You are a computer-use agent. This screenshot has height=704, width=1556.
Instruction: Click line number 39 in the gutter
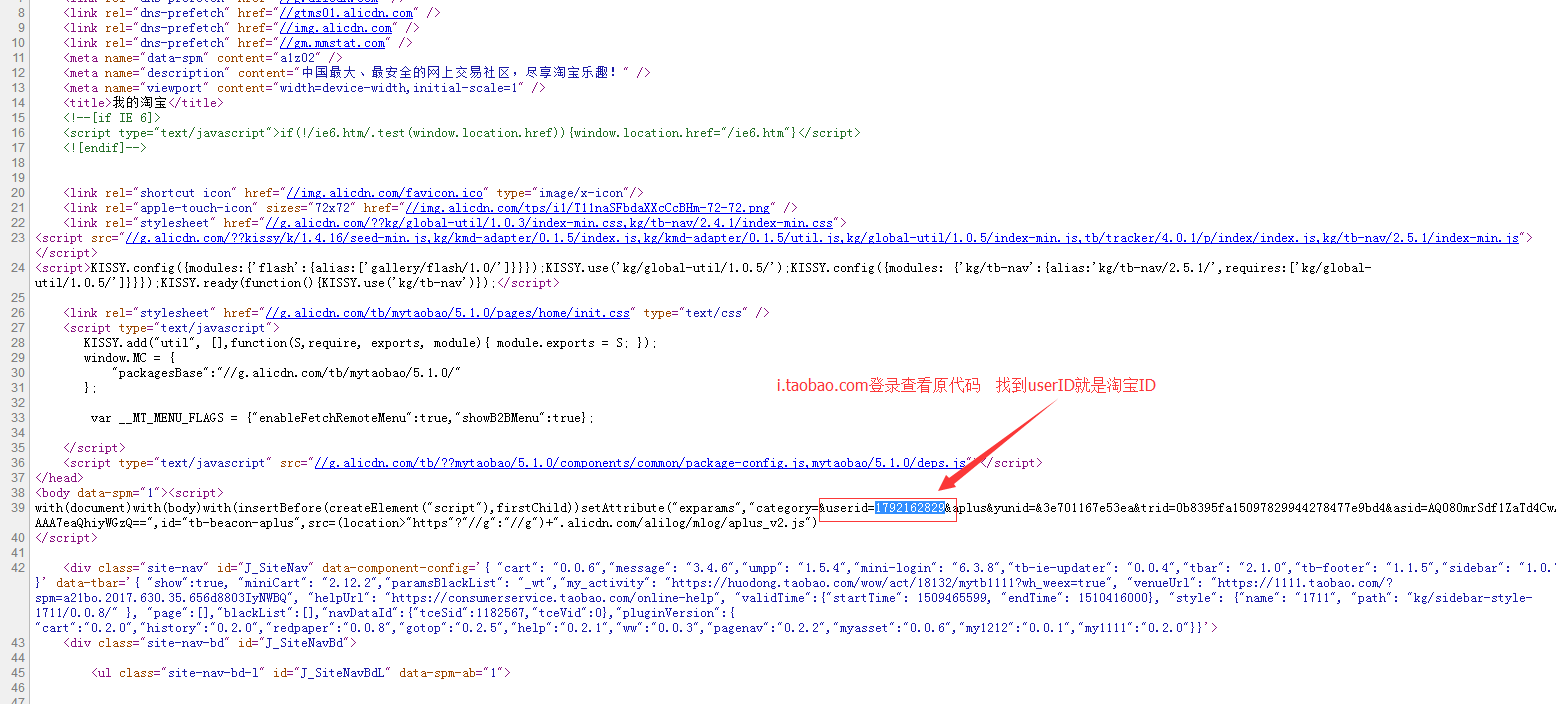[x=17, y=508]
